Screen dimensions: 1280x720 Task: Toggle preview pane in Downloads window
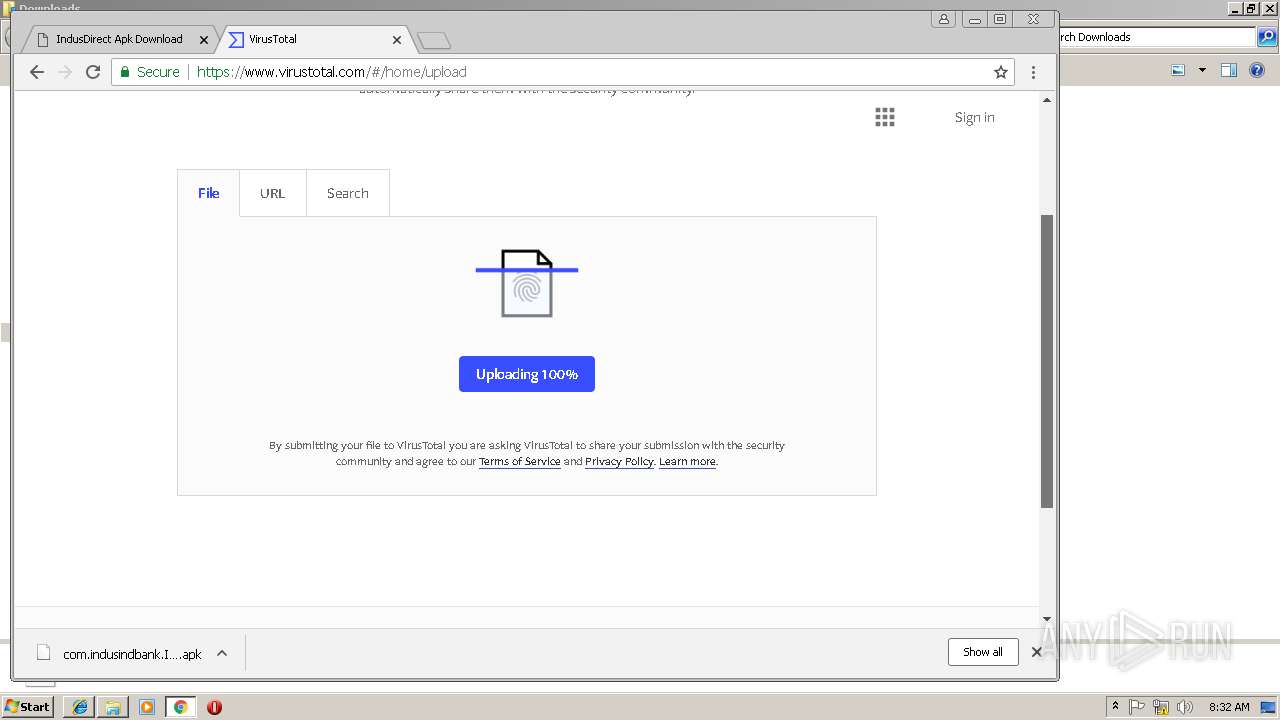1229,70
